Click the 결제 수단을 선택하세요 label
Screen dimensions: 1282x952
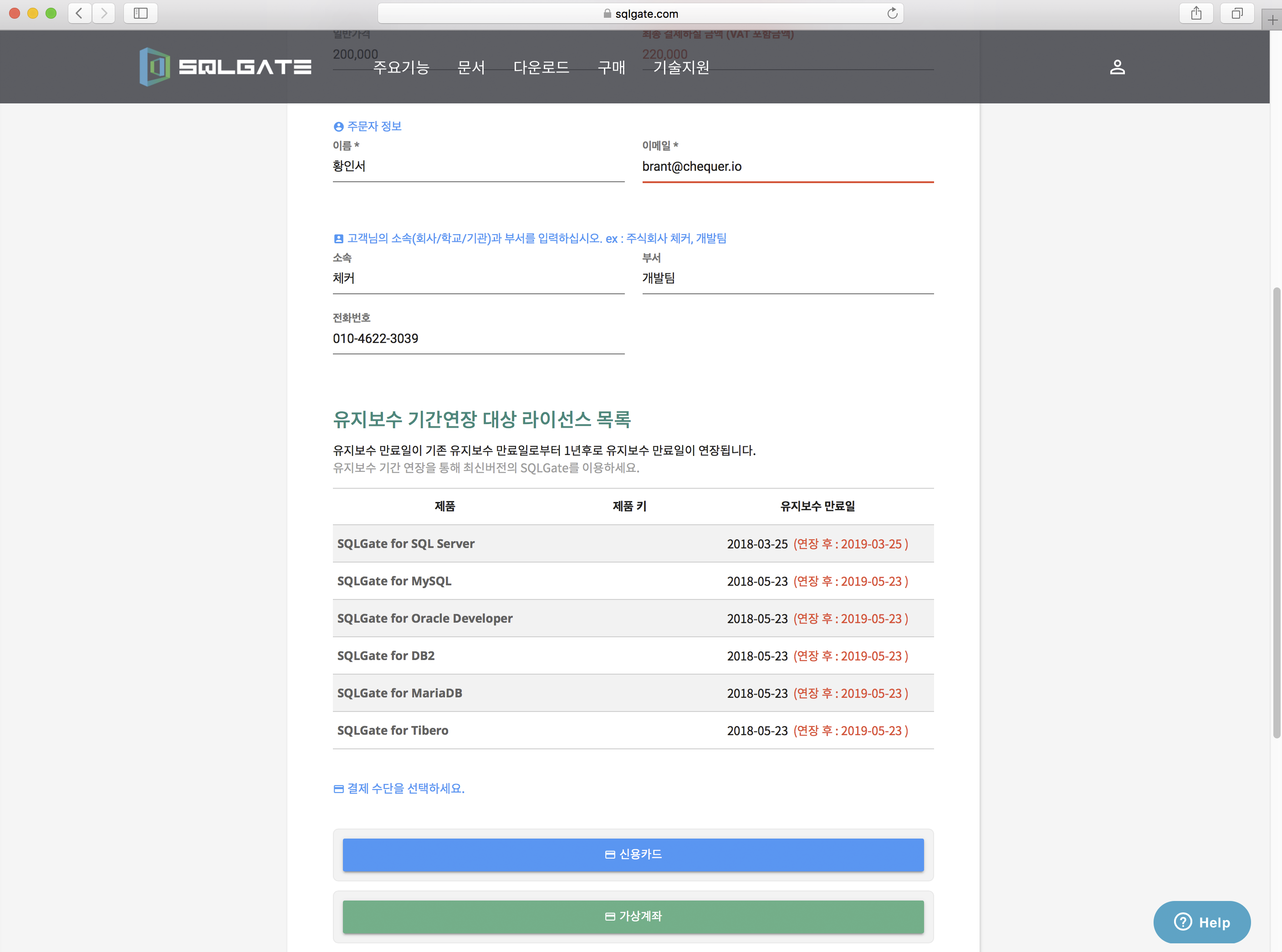[398, 788]
